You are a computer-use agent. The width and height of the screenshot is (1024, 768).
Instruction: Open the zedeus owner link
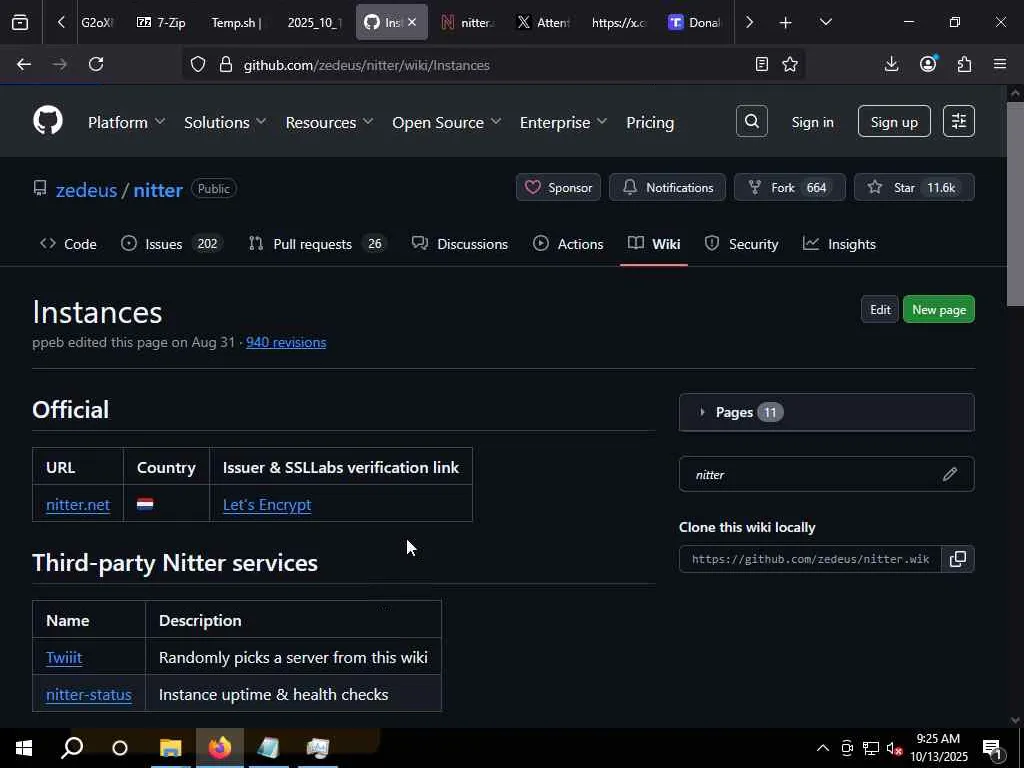(x=86, y=190)
